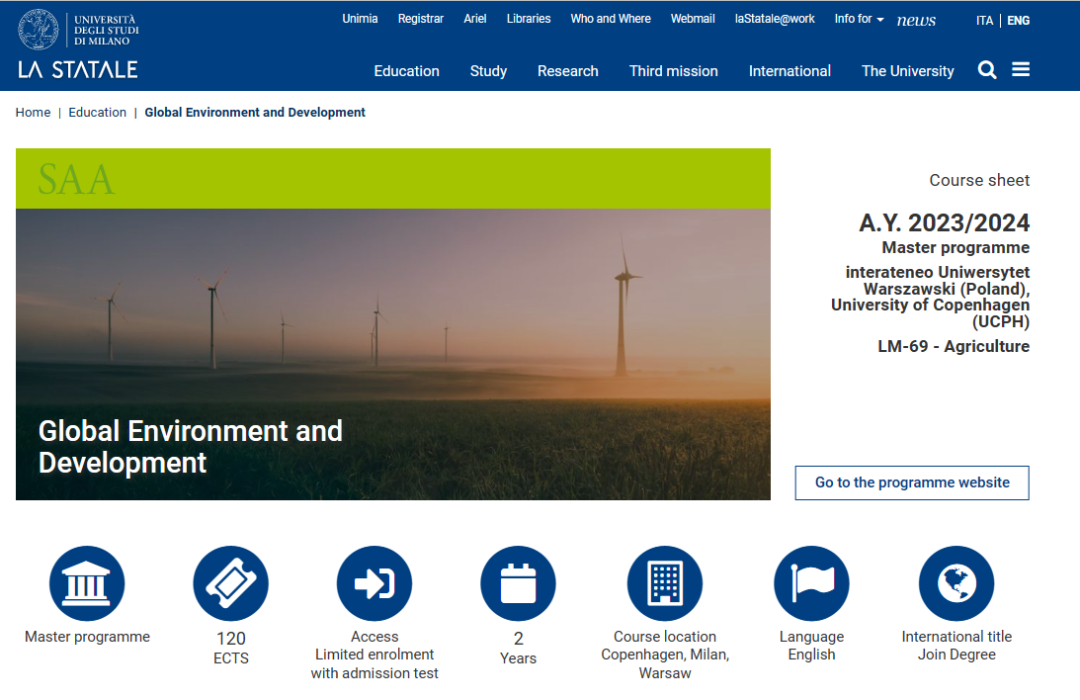
Task: Click the Copenhagen, Milan, Warsaw location text
Action: [665, 663]
